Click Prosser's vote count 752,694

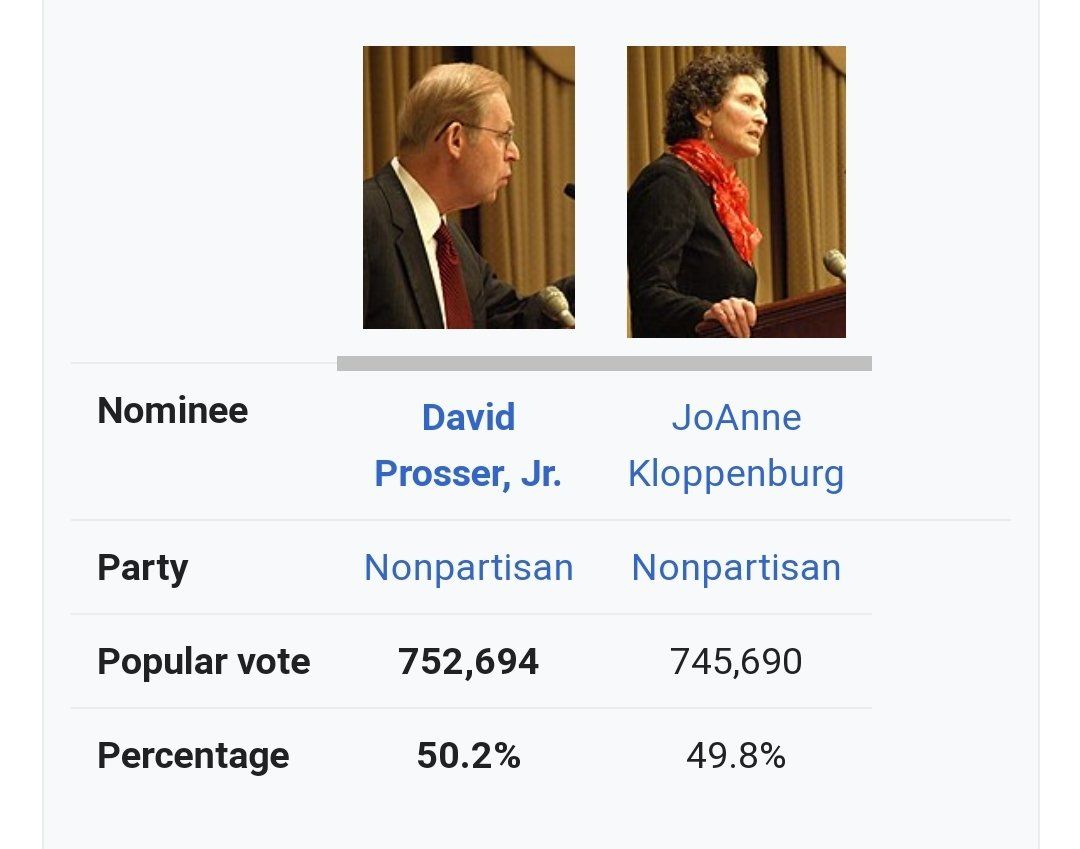click(468, 661)
